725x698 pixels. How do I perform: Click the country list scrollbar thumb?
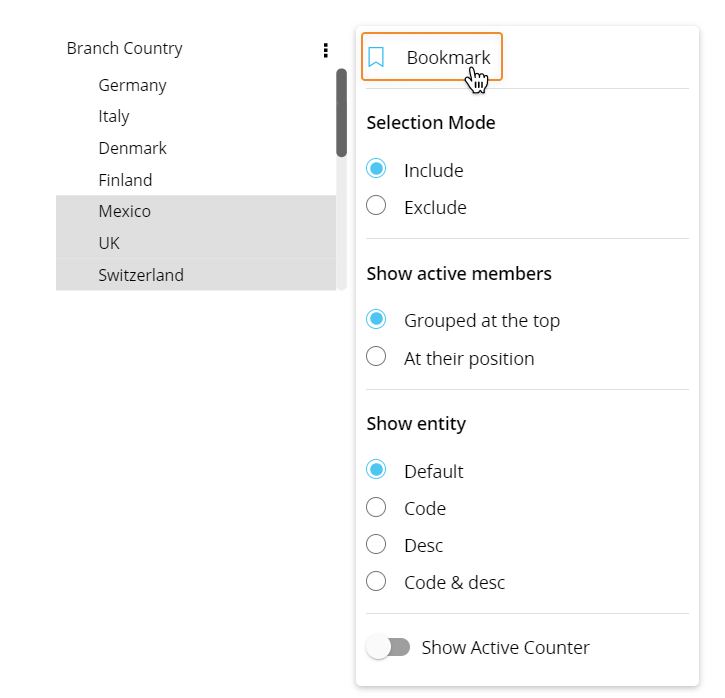pyautogui.click(x=341, y=112)
